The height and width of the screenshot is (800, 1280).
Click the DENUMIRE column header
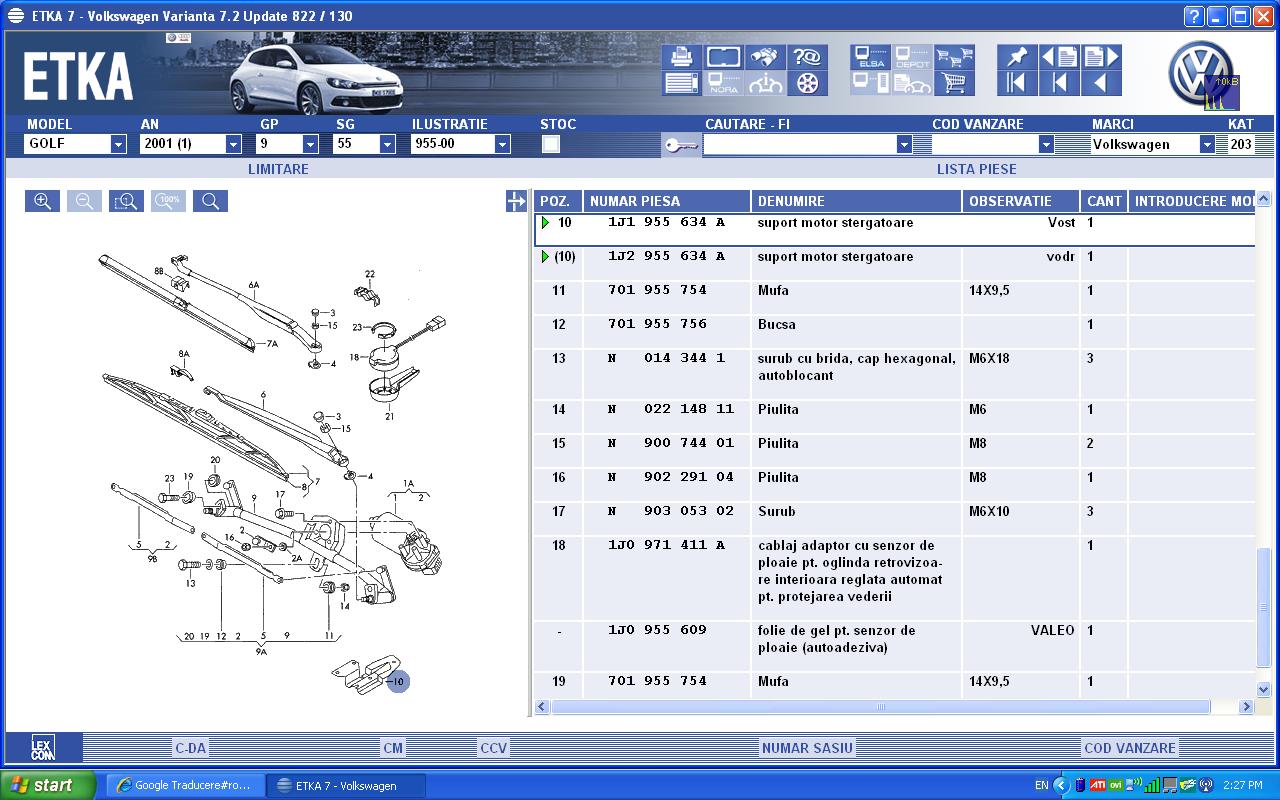856,201
